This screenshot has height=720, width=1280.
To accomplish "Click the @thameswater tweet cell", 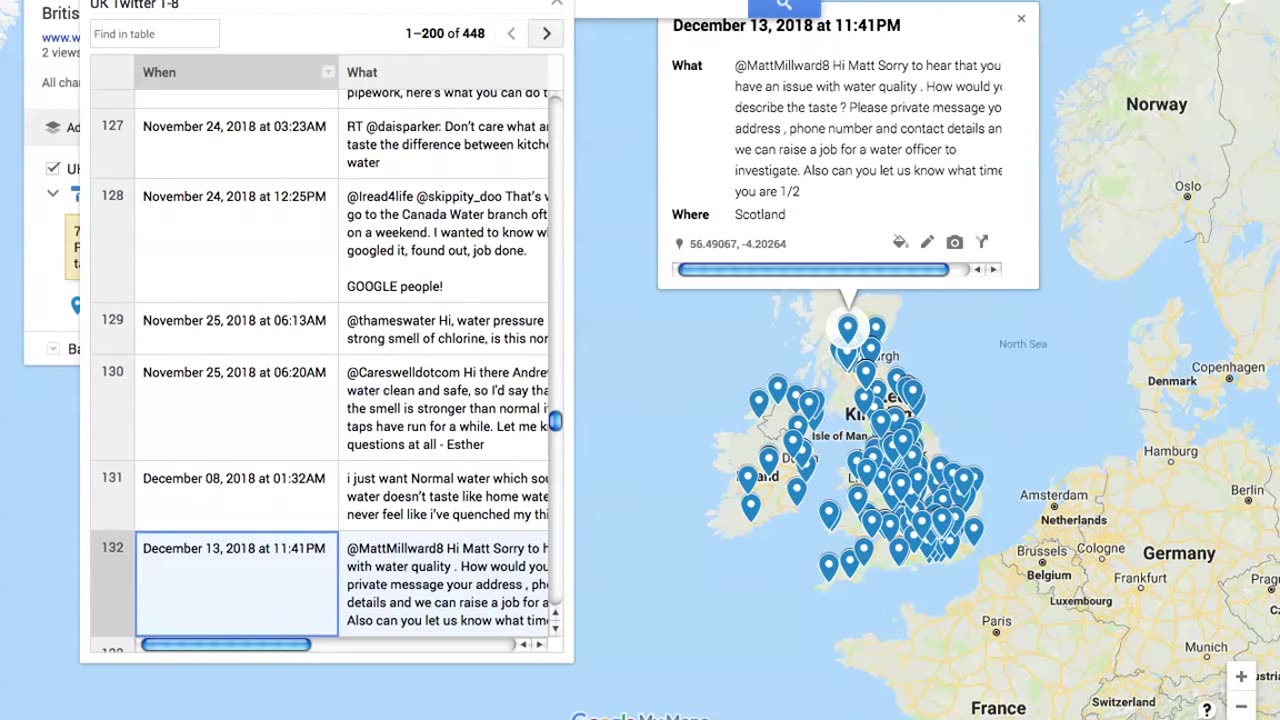I will pyautogui.click(x=444, y=328).
